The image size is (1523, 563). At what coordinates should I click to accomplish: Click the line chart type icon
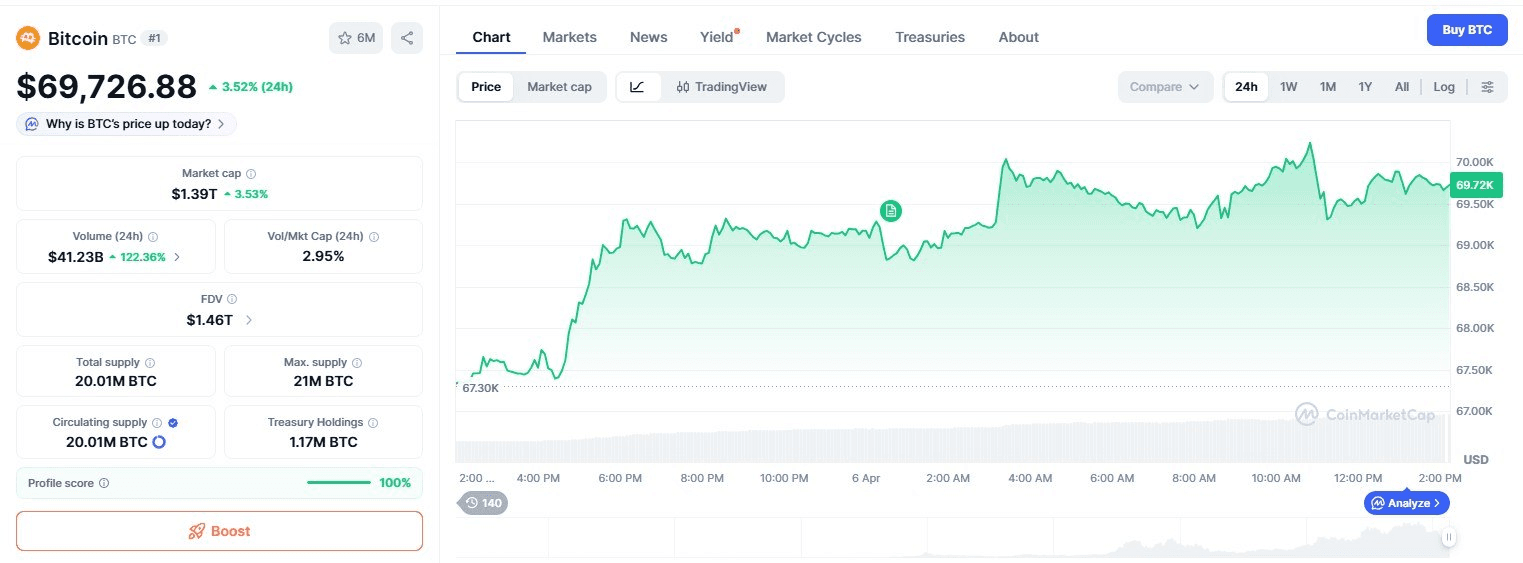coord(637,87)
